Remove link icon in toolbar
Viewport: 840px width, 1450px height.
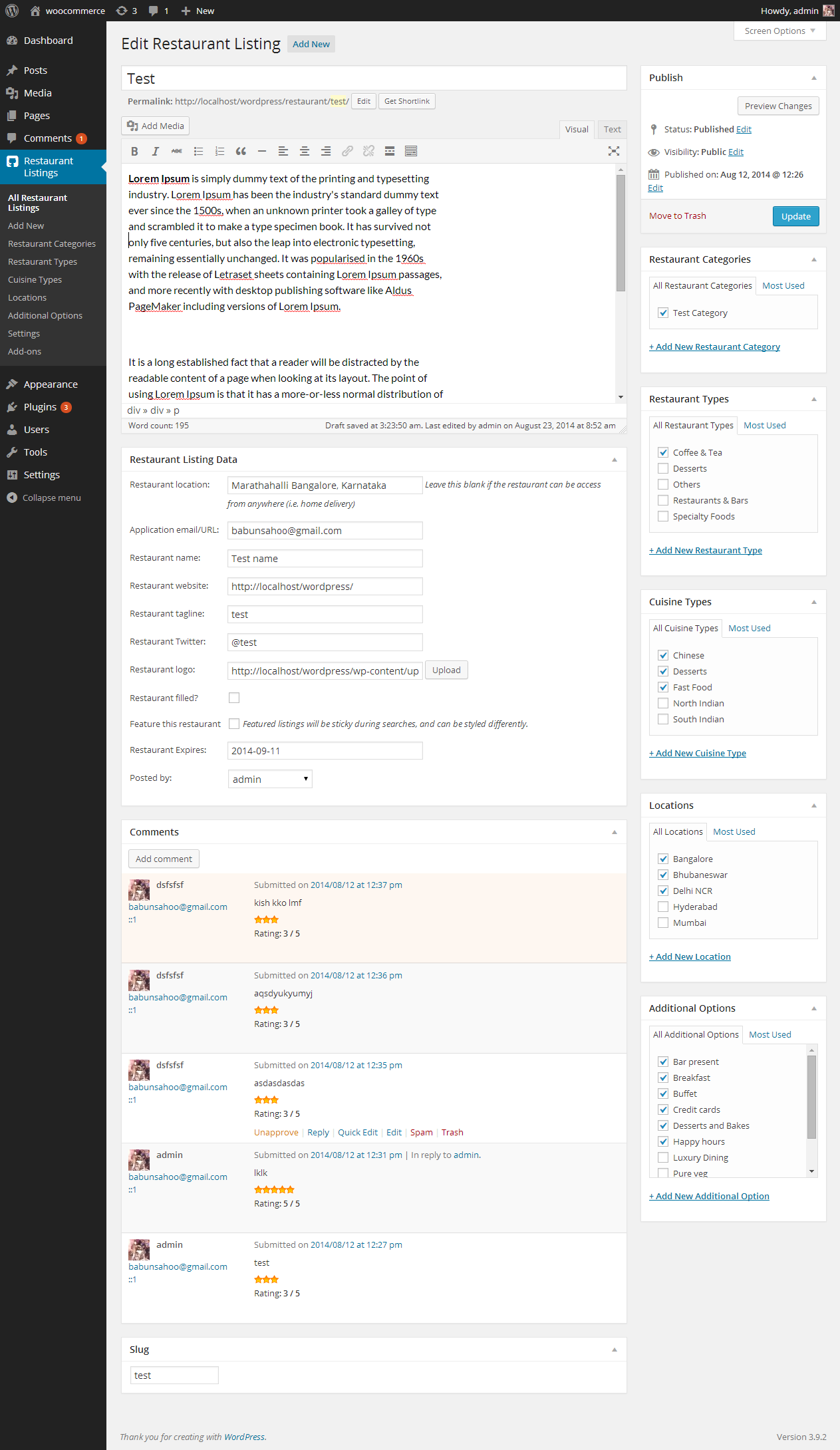coord(368,151)
